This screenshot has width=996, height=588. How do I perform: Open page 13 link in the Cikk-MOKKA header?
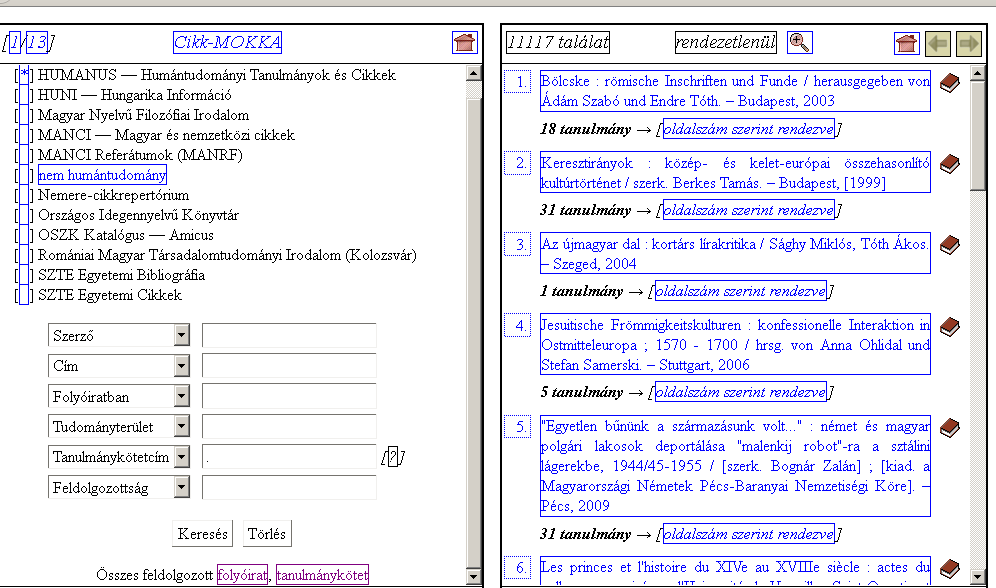(x=37, y=43)
